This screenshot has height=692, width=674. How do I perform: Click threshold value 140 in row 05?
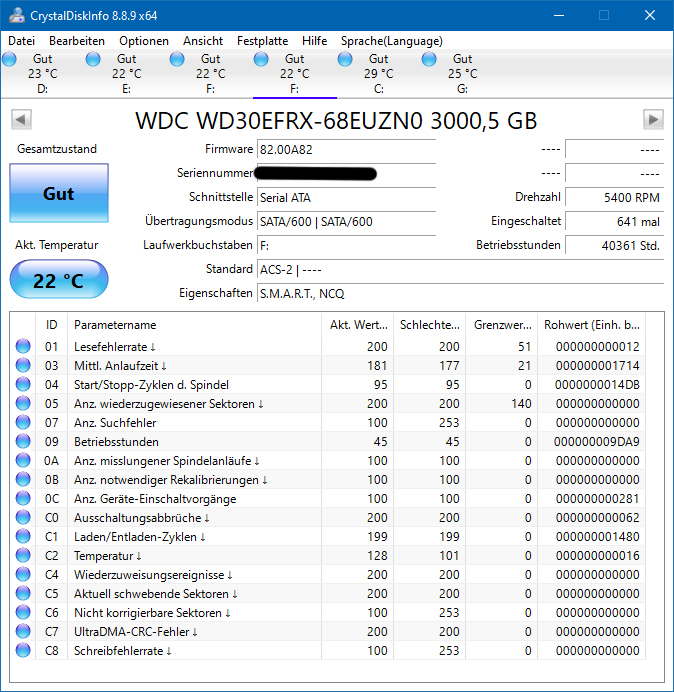pyautogui.click(x=521, y=404)
